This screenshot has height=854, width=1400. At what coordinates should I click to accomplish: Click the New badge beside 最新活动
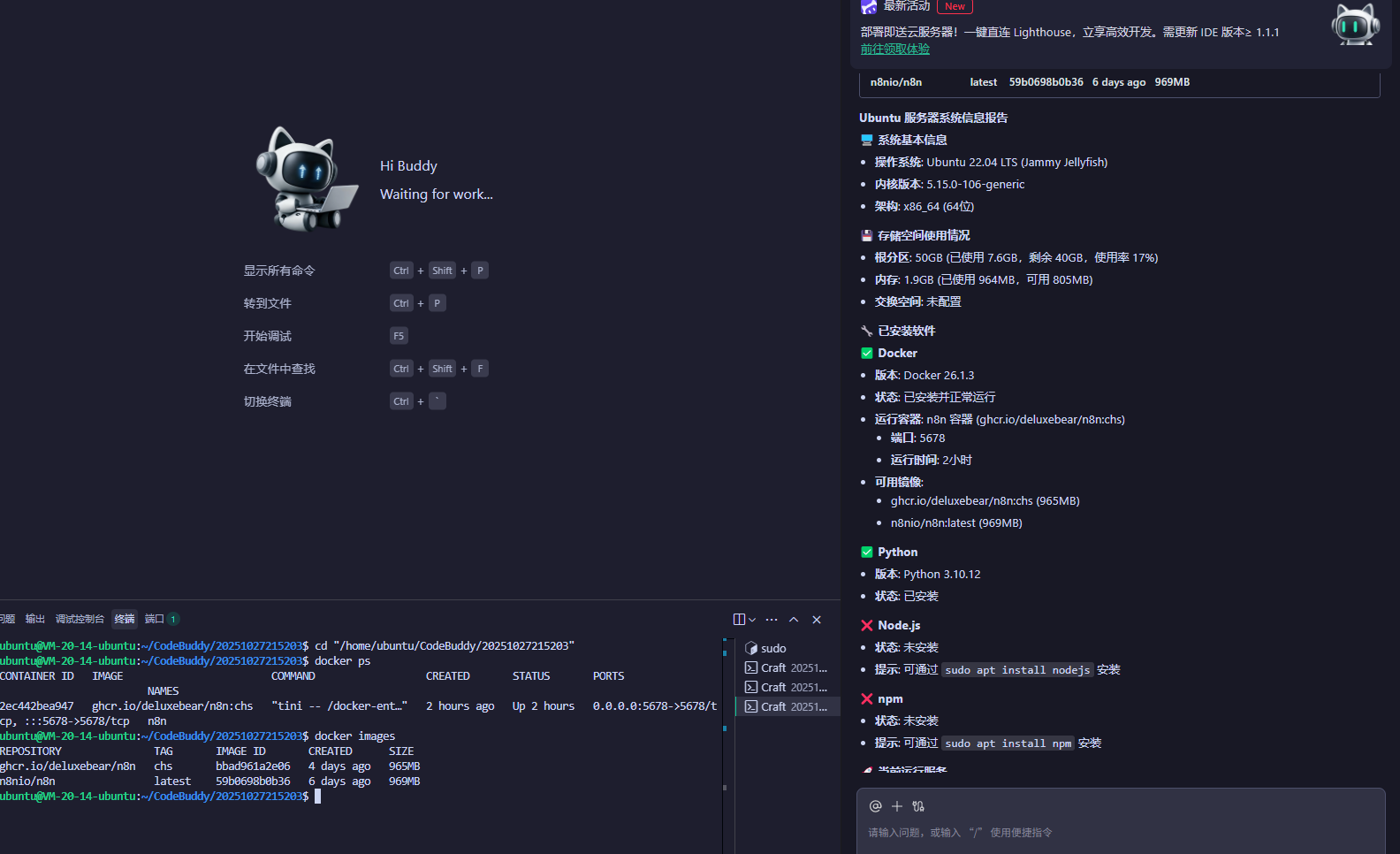(955, 6)
